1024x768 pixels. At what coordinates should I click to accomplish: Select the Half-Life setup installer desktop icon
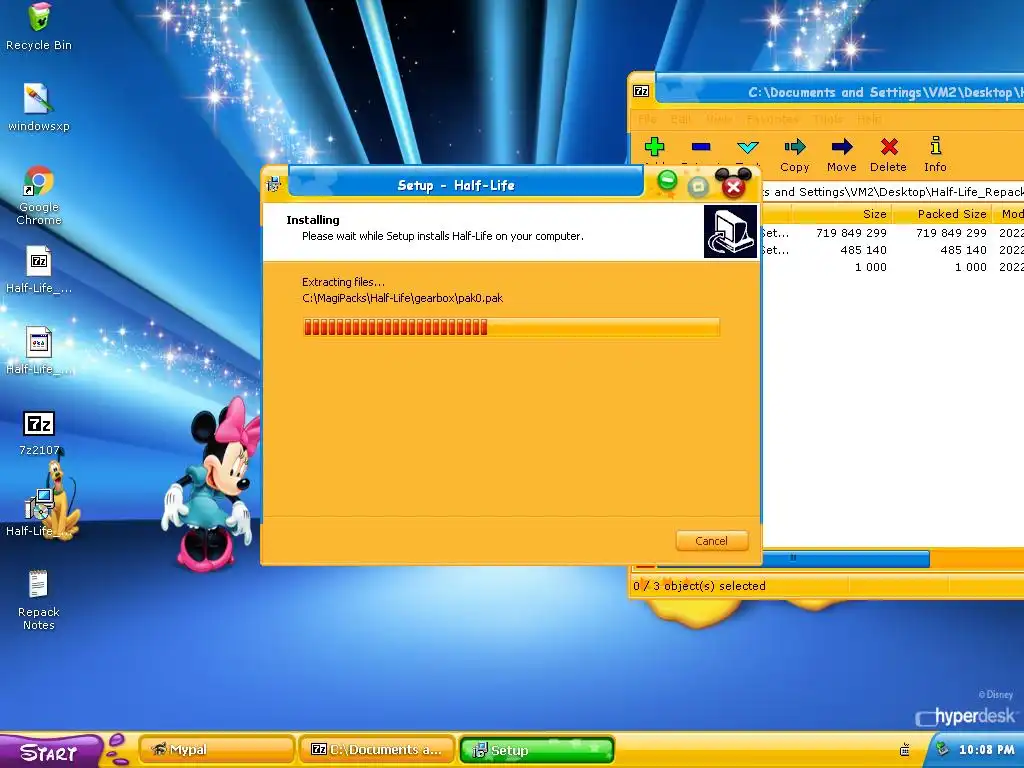coord(39,504)
